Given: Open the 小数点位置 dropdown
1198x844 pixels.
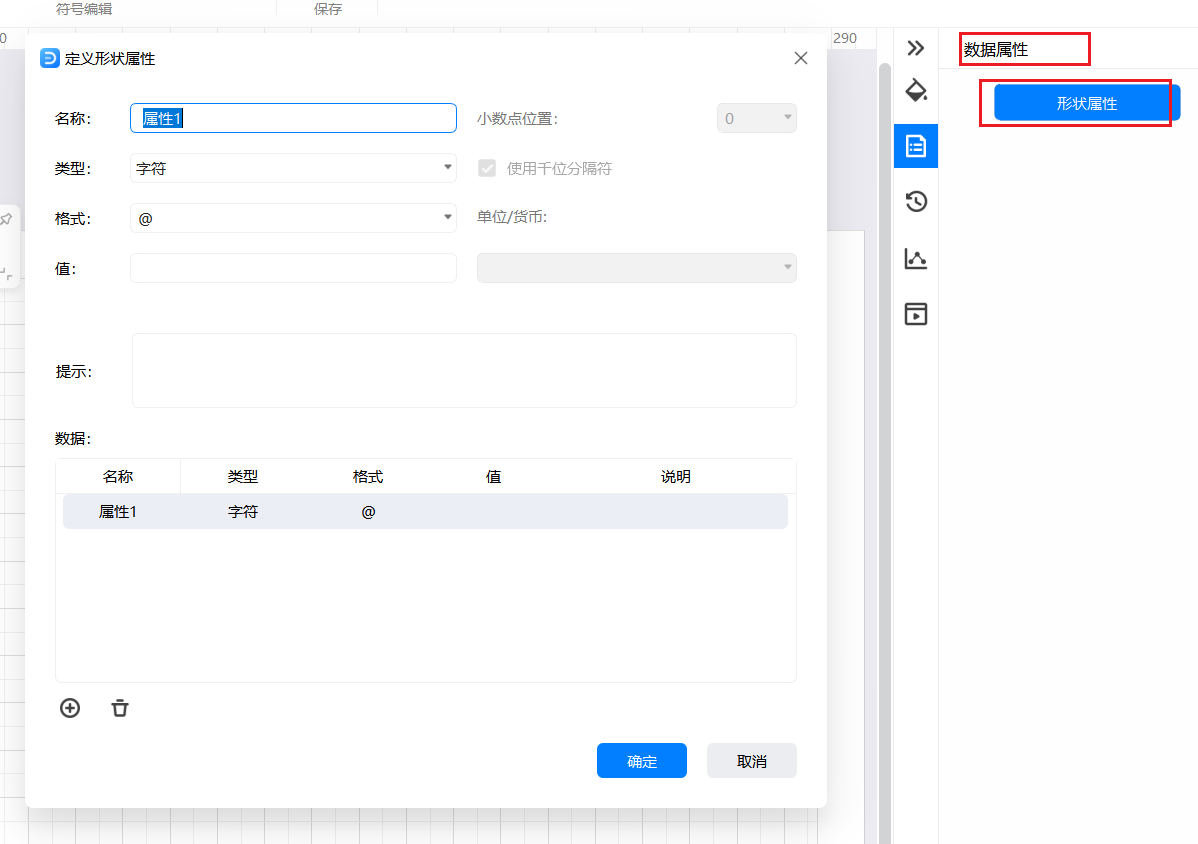Looking at the screenshot, I should [x=757, y=118].
